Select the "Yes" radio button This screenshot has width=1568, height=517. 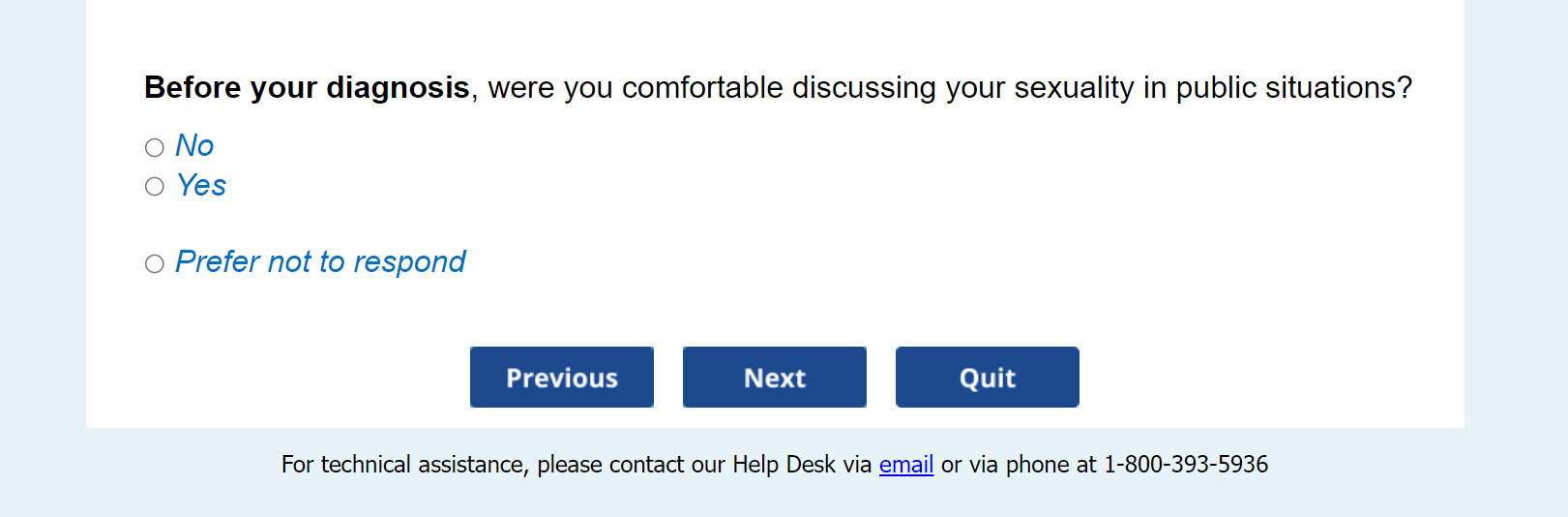click(x=155, y=187)
